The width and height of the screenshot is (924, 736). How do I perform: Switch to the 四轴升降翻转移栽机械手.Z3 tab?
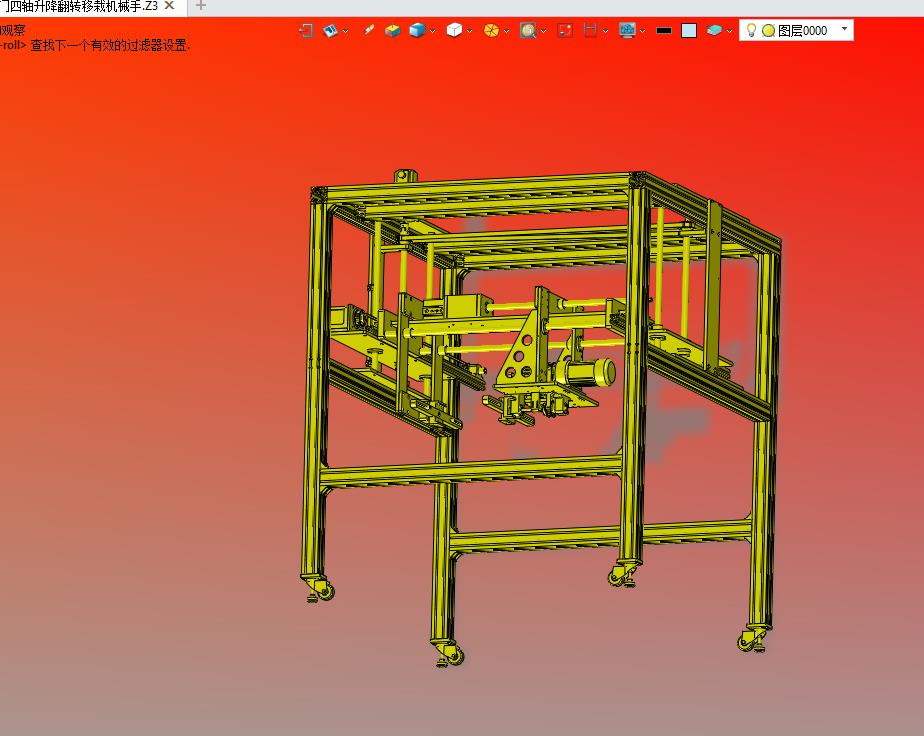point(80,6)
